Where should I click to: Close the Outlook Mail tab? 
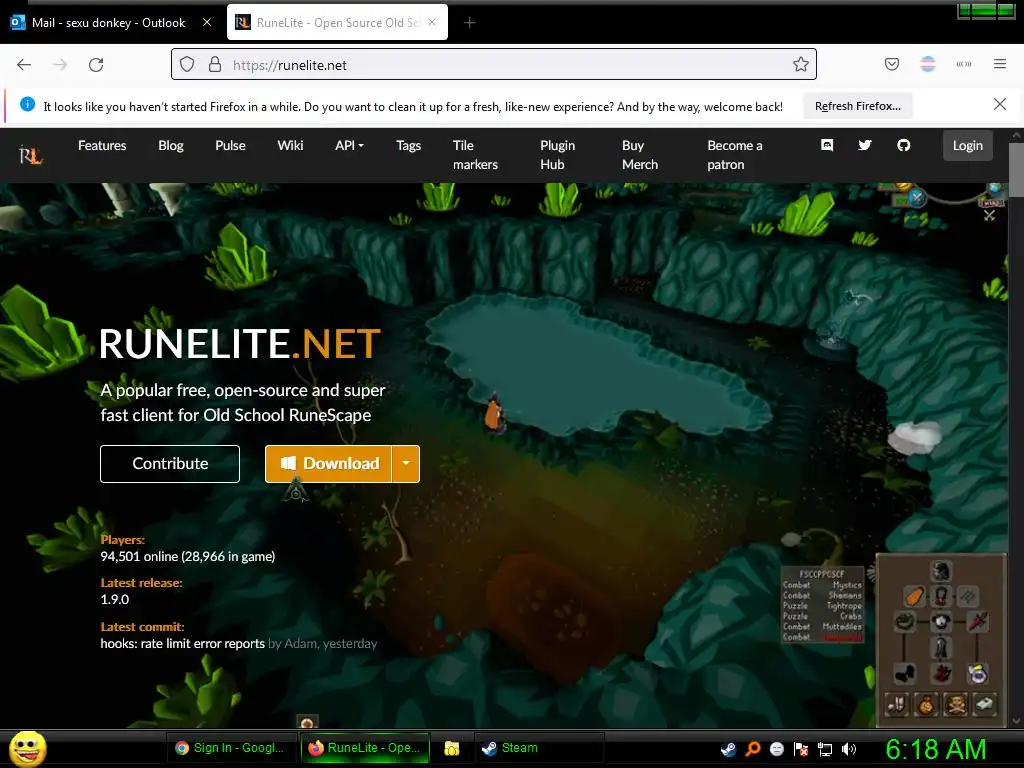(x=207, y=22)
